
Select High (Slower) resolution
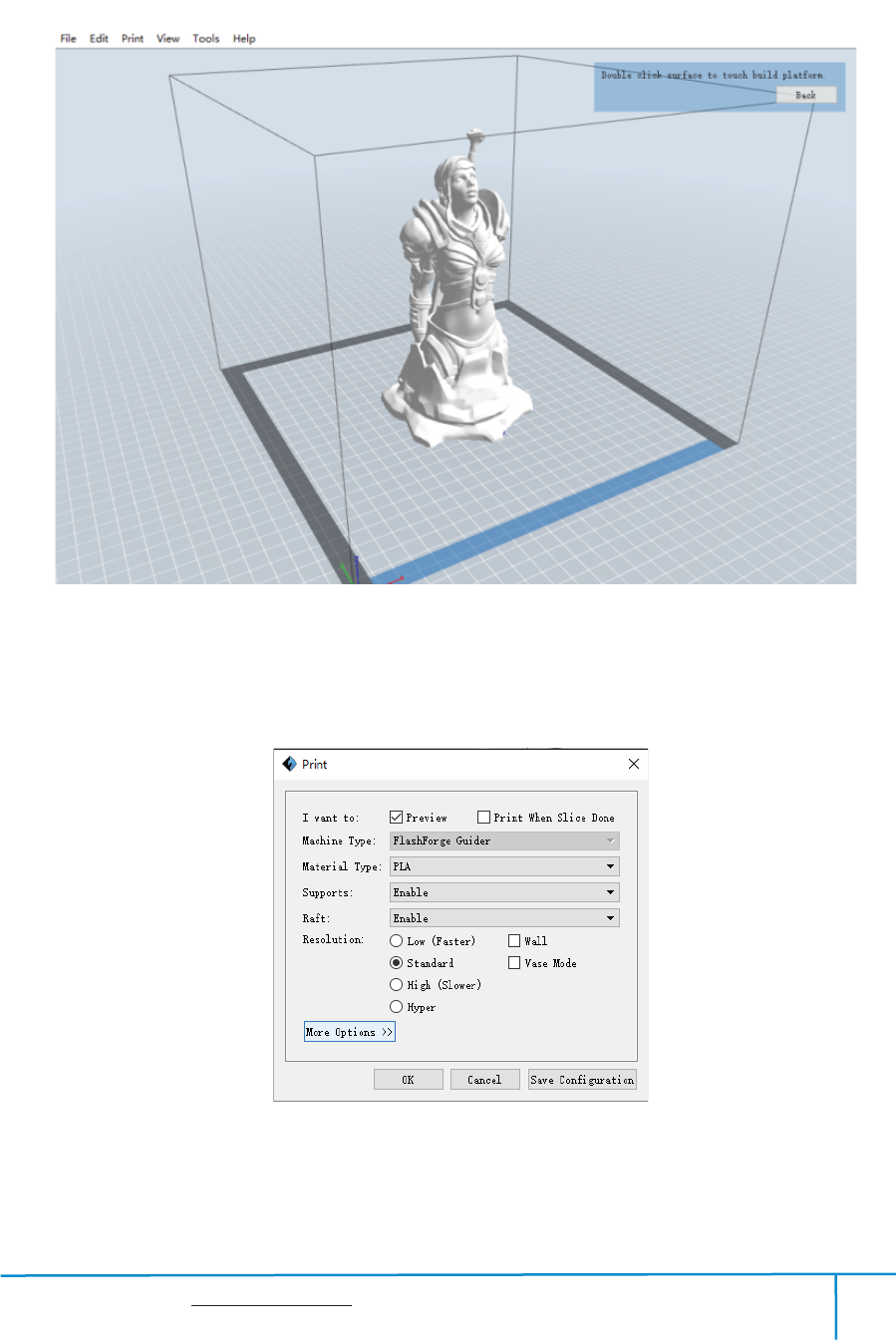click(x=396, y=985)
